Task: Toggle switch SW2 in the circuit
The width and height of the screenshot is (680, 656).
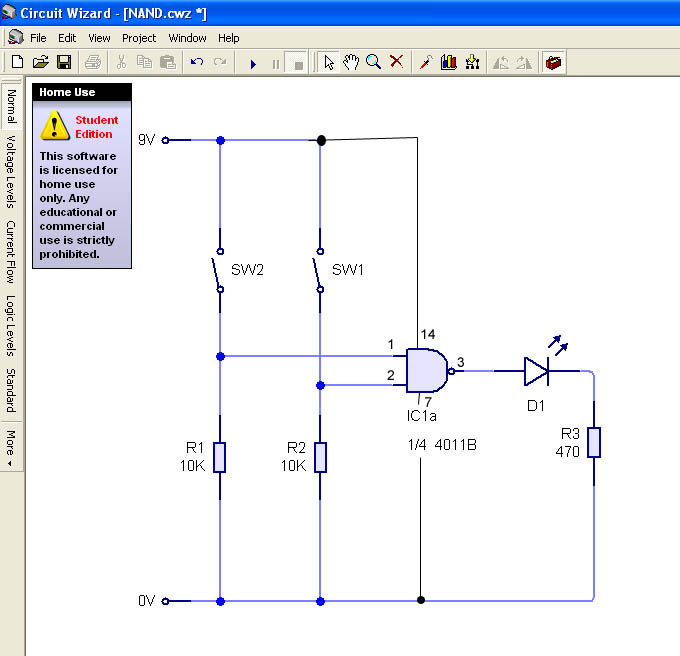Action: (219, 271)
